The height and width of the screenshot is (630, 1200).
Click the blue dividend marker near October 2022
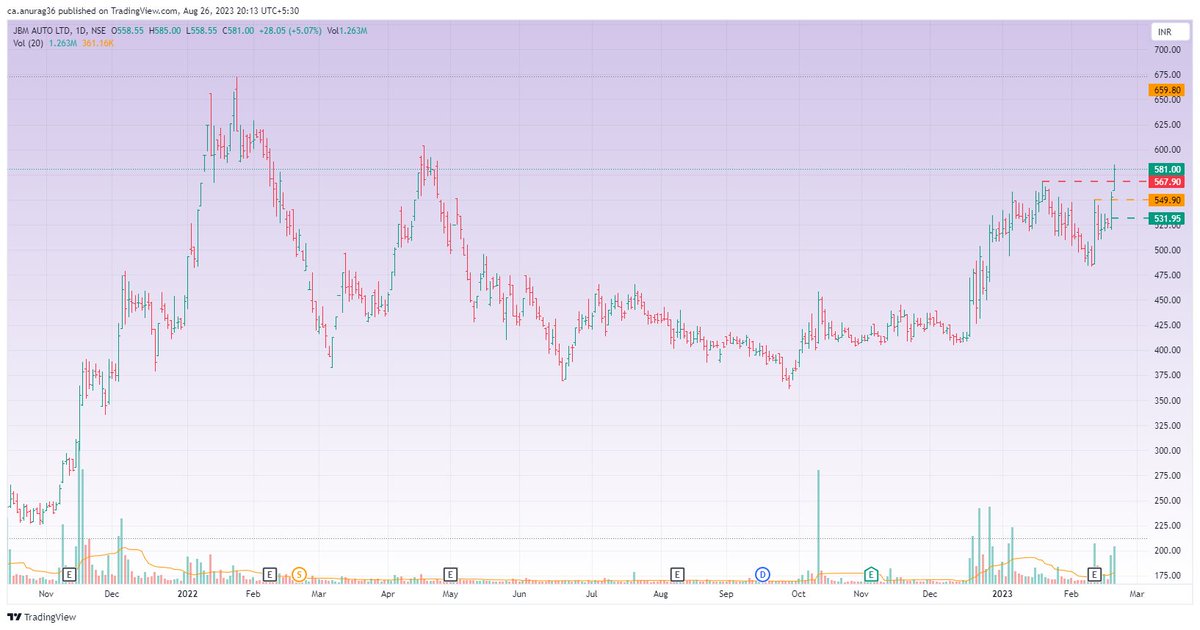(764, 574)
